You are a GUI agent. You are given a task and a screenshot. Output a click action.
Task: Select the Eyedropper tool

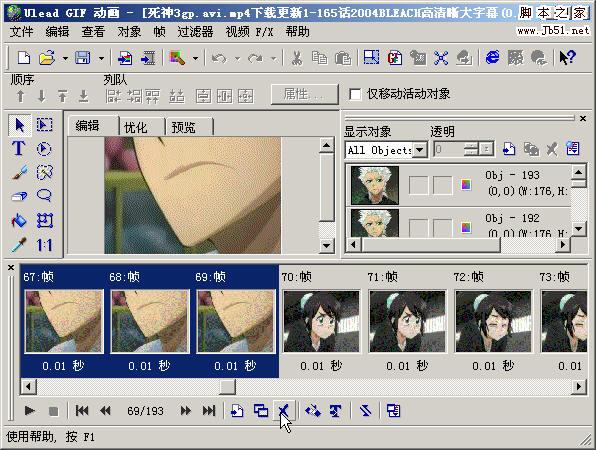[19, 244]
